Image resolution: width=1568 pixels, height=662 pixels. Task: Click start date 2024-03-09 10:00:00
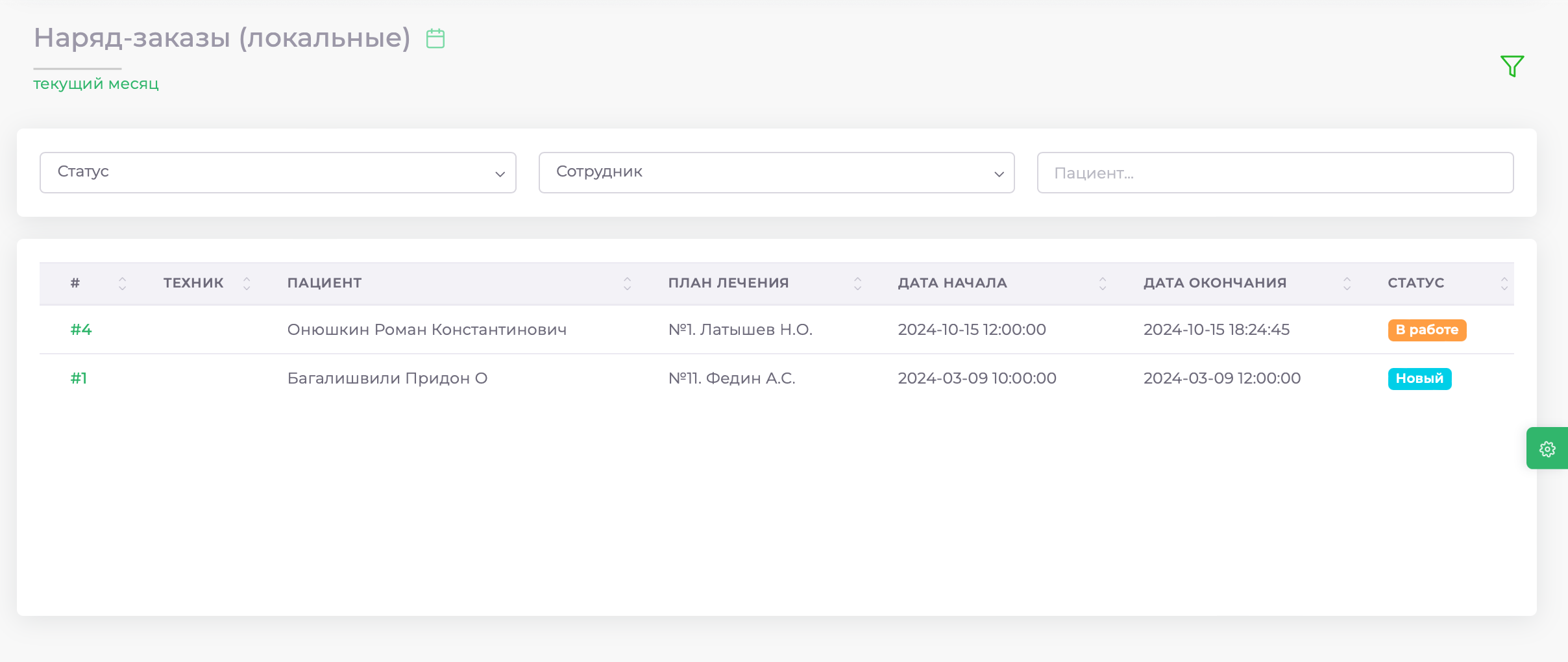click(x=977, y=378)
